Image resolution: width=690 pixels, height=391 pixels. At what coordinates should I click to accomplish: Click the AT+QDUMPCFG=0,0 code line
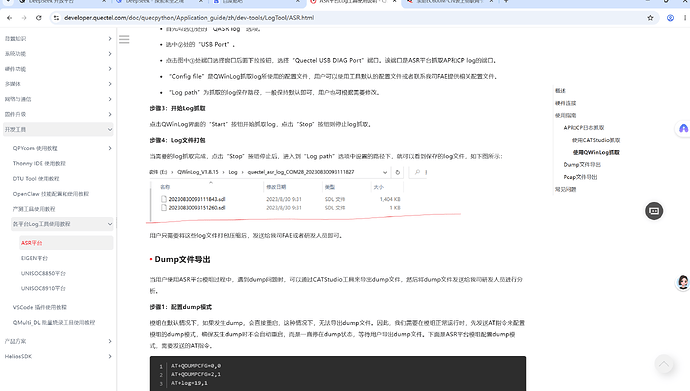pyautogui.click(x=196, y=365)
